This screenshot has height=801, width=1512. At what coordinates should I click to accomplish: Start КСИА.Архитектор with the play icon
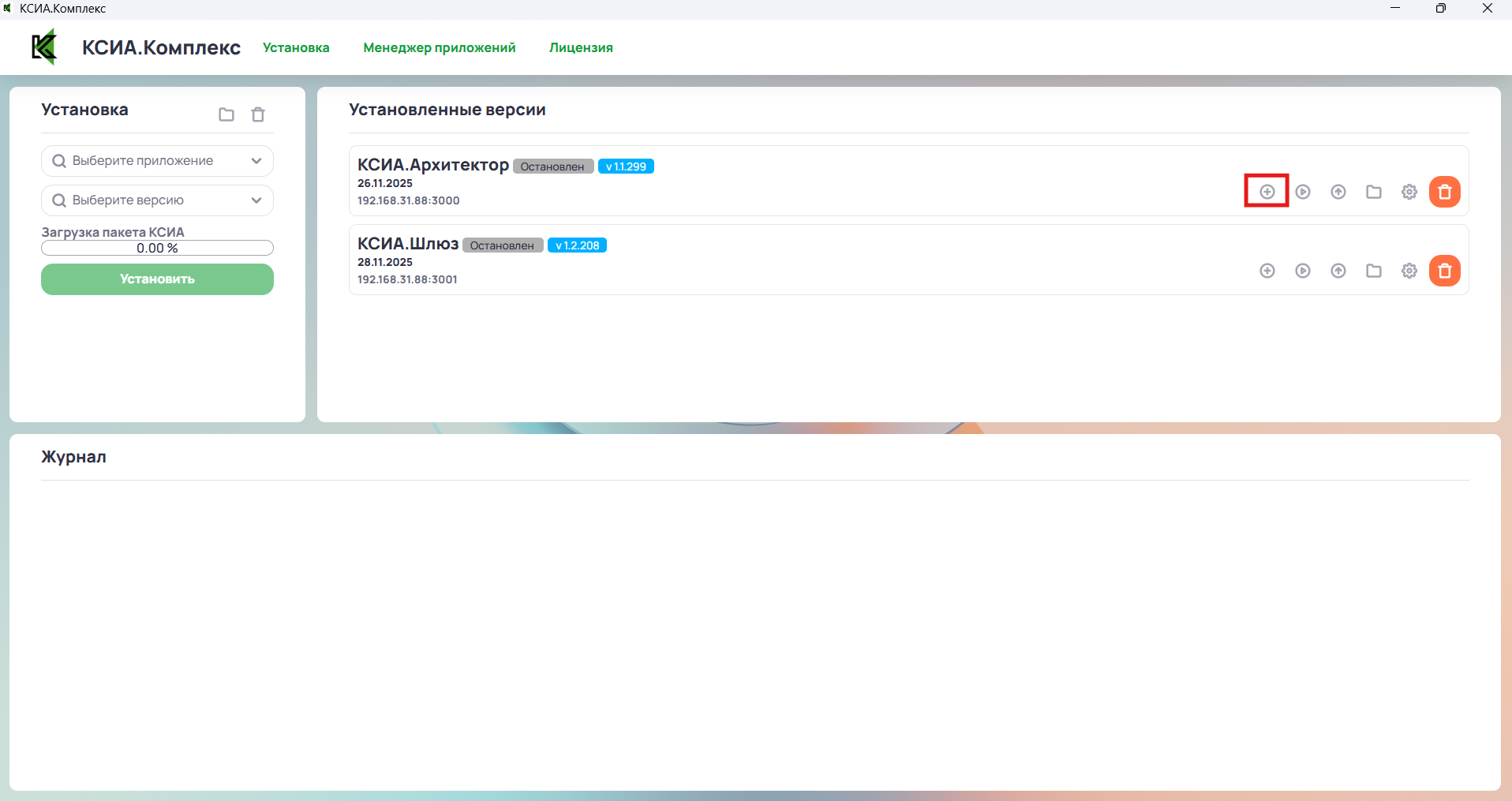click(1303, 192)
